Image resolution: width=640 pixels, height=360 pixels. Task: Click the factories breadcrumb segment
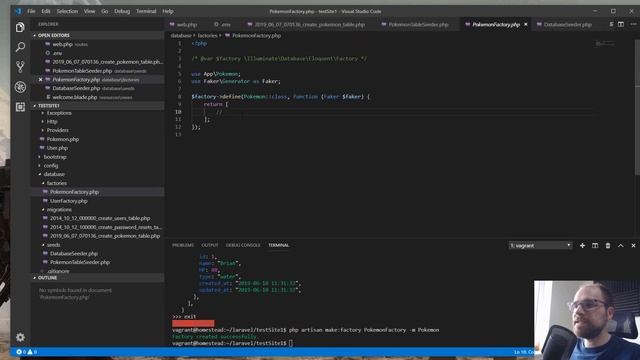(x=207, y=36)
